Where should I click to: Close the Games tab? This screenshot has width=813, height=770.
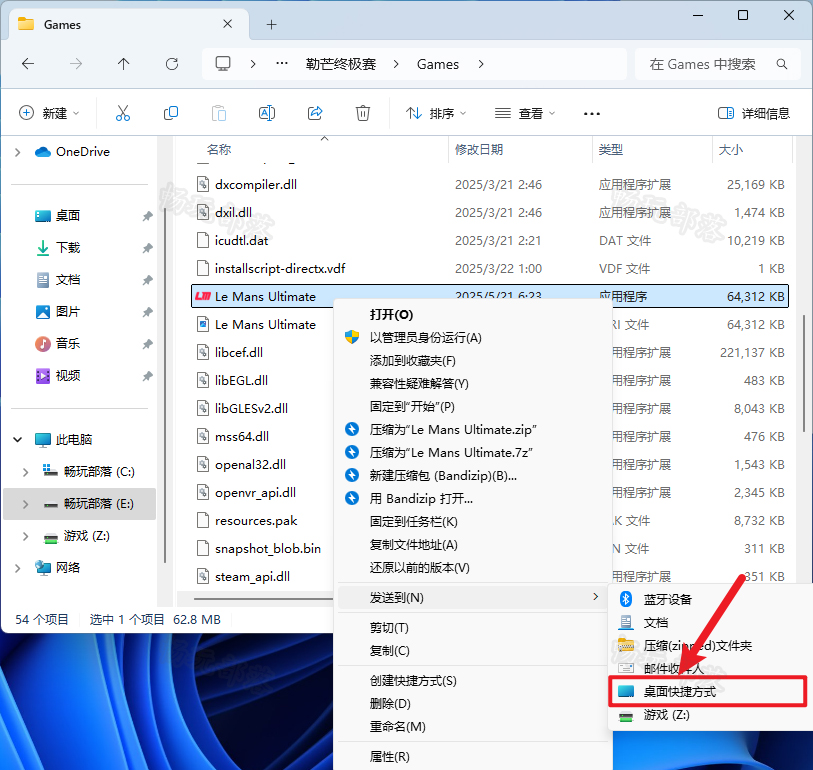[x=227, y=24]
